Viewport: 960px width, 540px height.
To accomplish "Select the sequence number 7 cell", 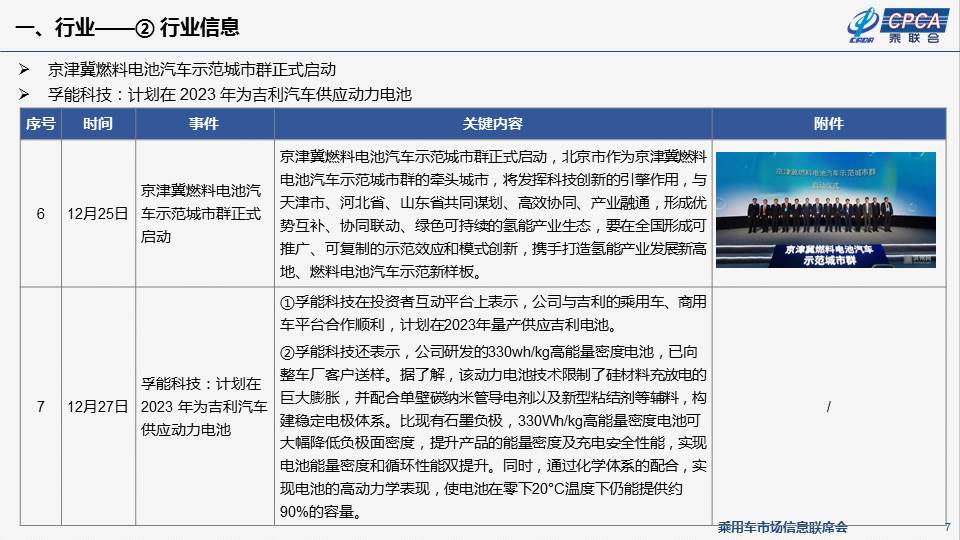I will pyautogui.click(x=40, y=407).
